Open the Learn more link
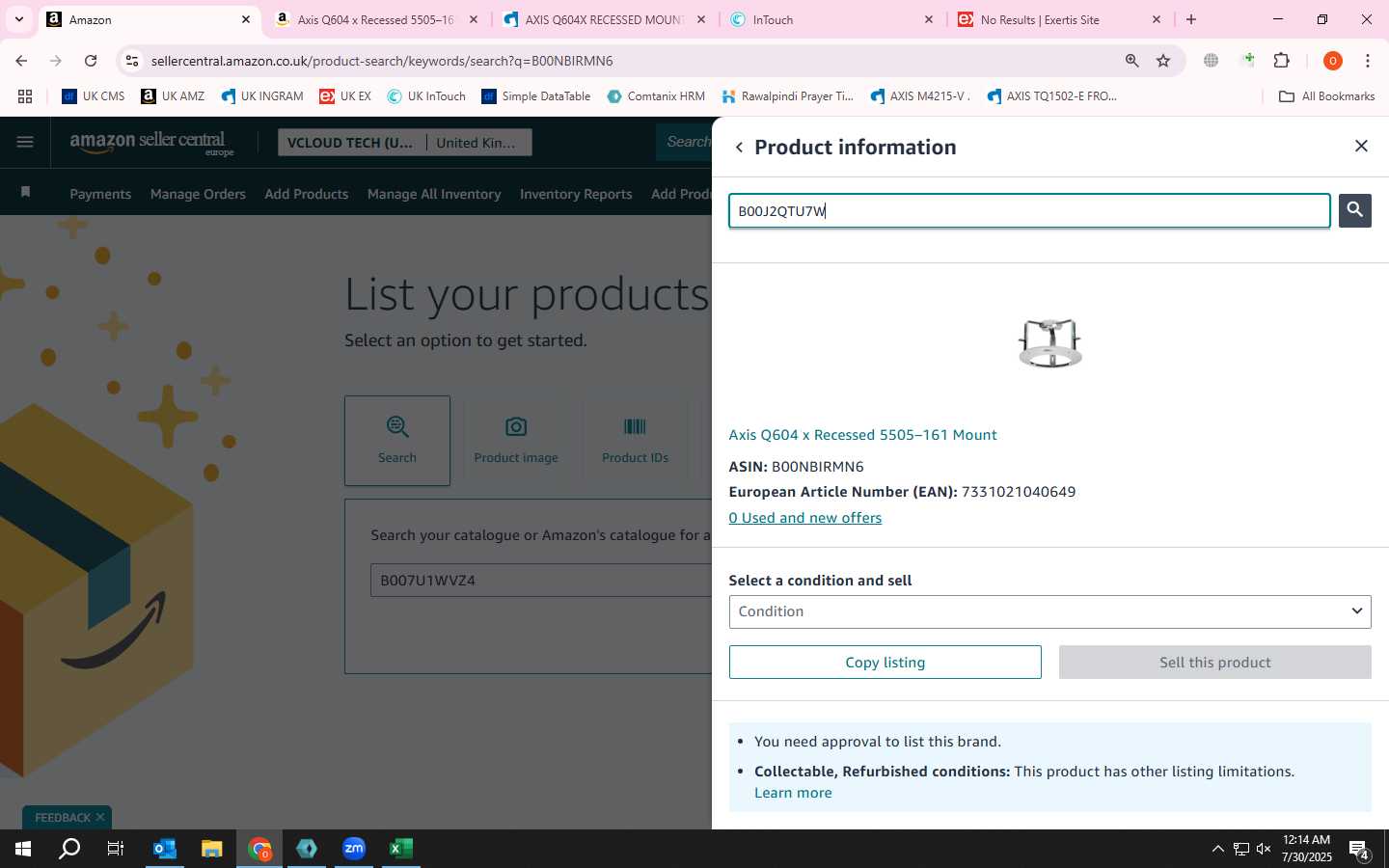1389x868 pixels. 793,793
